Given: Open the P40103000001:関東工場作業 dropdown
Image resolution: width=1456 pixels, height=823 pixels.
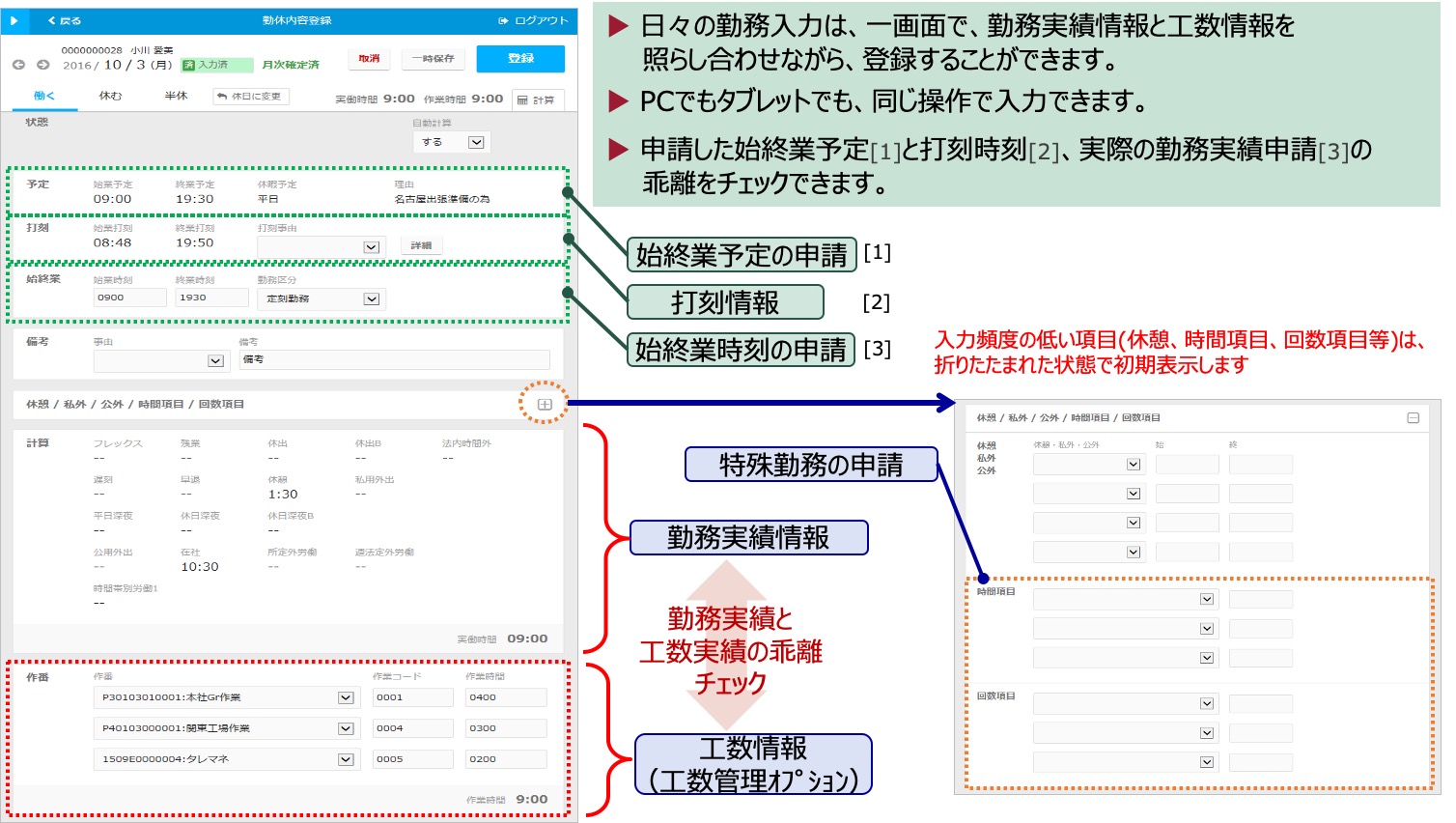Looking at the screenshot, I should pyautogui.click(x=225, y=728).
